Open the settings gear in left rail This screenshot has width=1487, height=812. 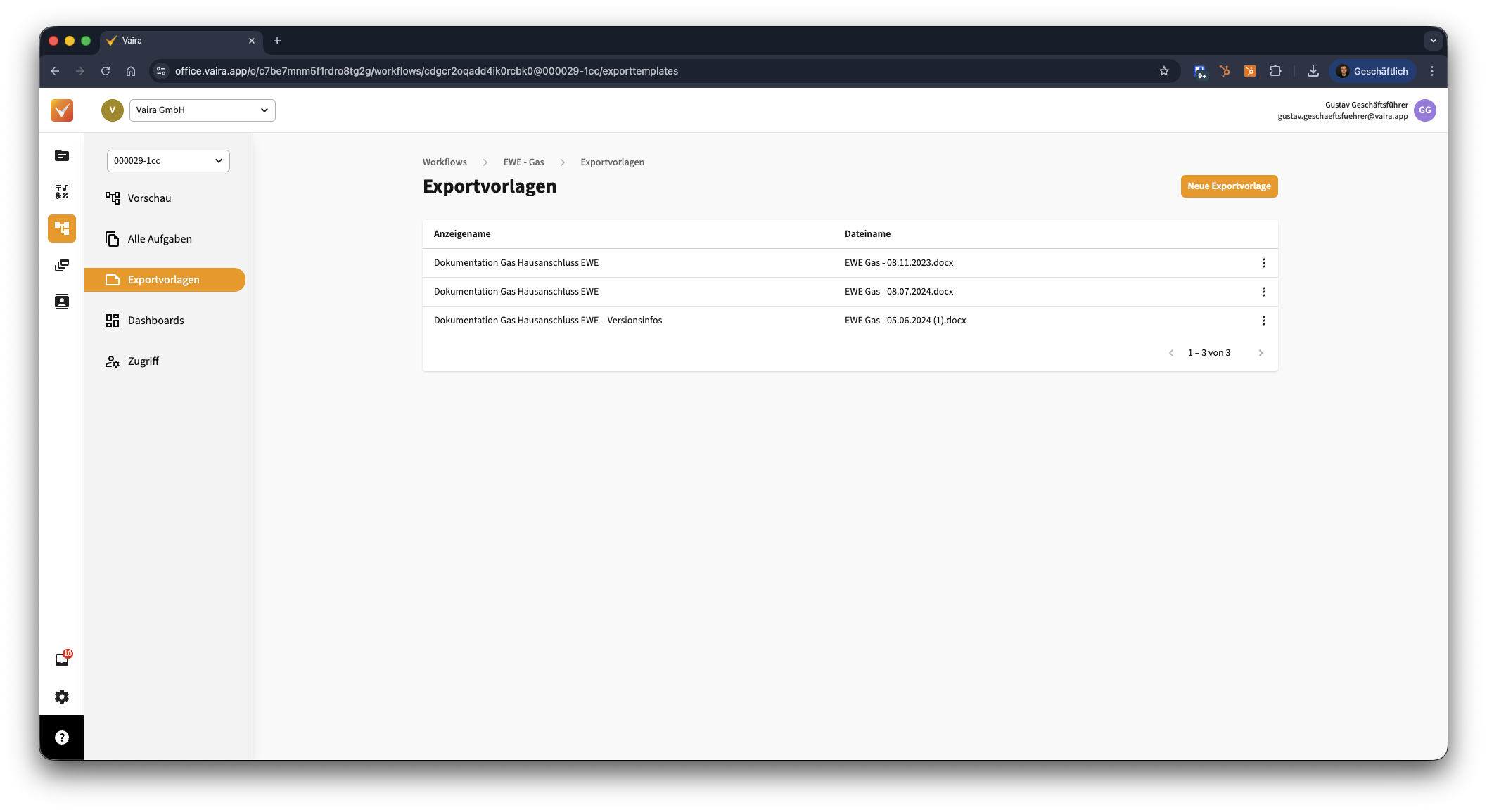pos(62,697)
